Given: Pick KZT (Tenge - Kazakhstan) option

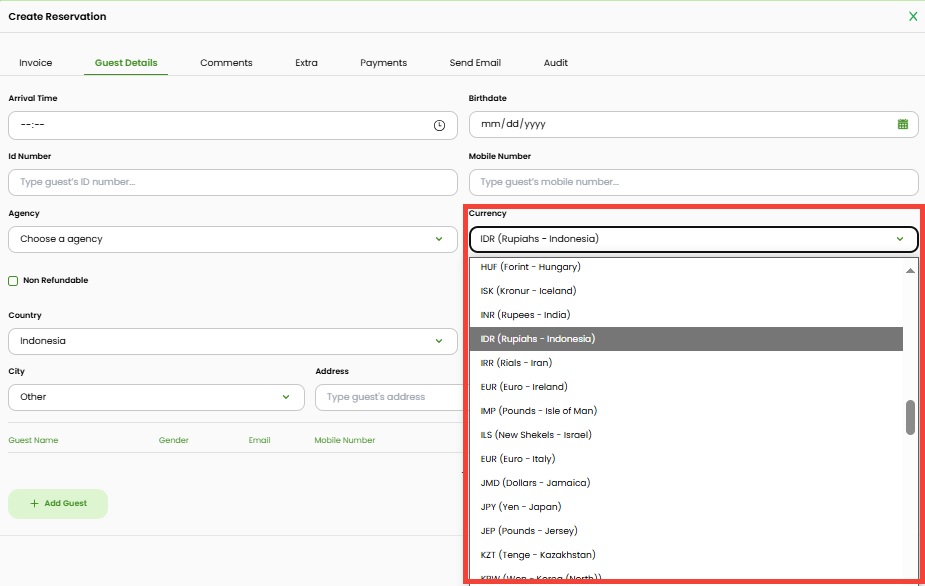Looking at the screenshot, I should point(686,555).
